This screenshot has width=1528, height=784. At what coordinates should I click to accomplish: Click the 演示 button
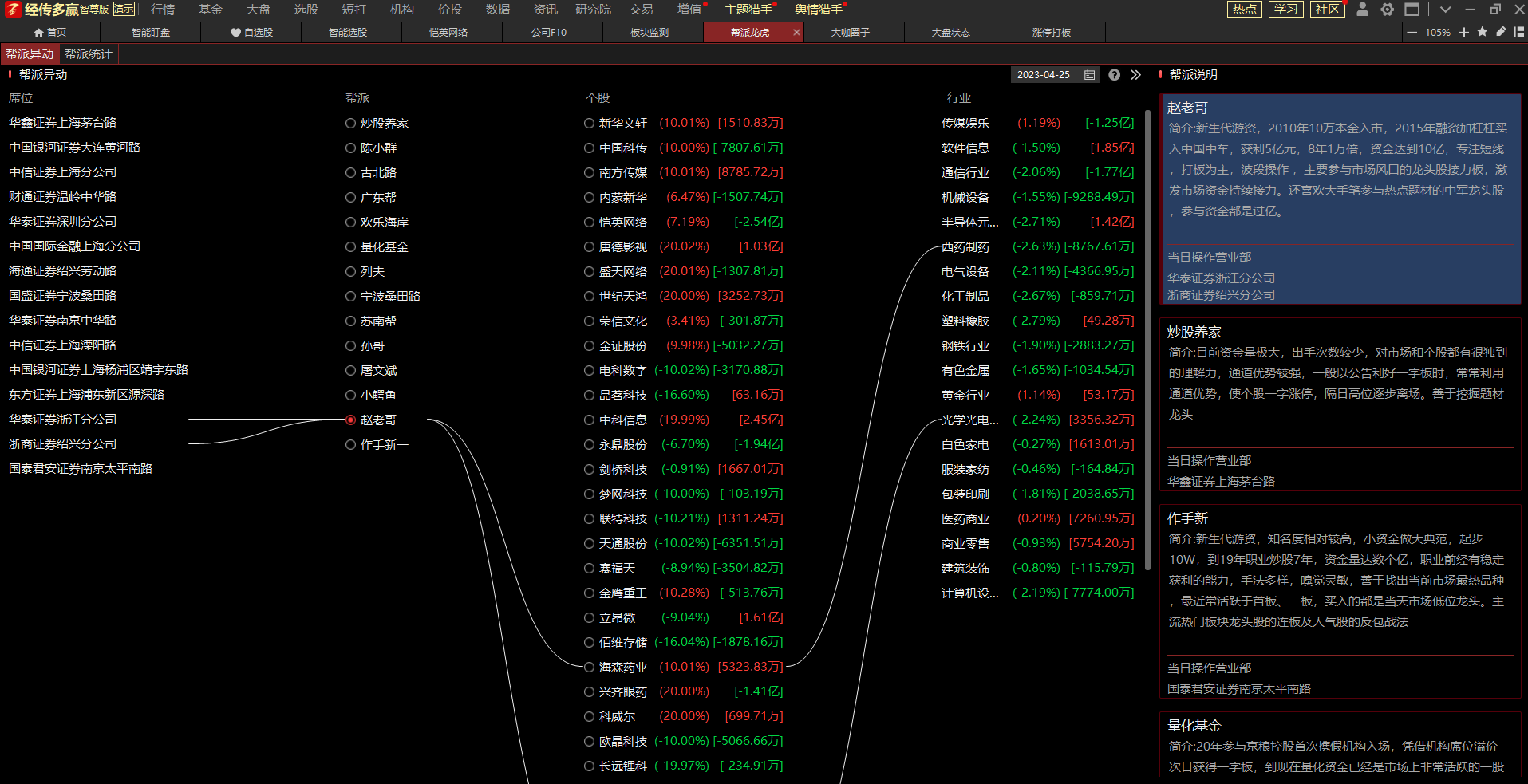pos(124,10)
